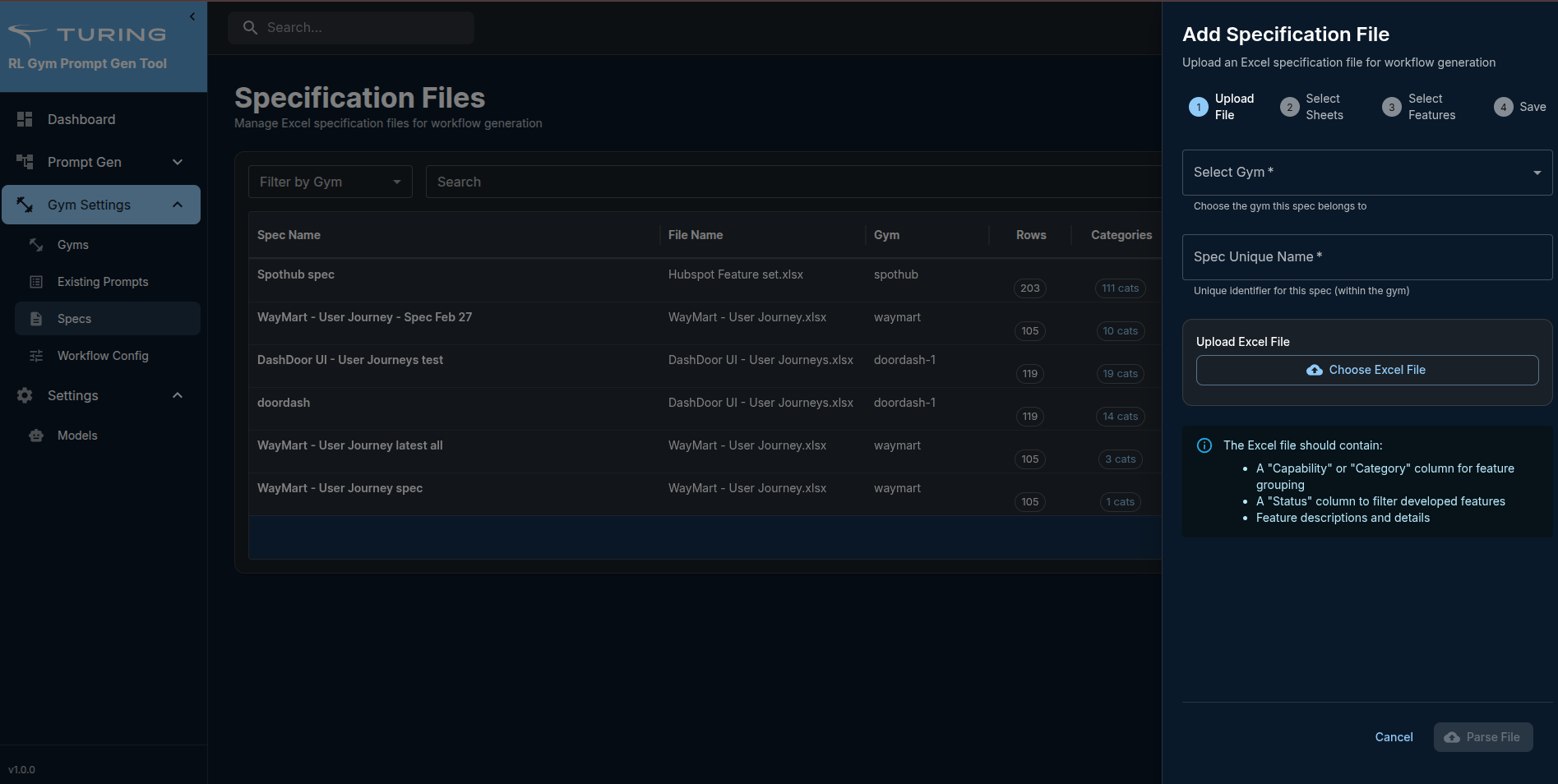1558x784 pixels.
Task: Click the Models robot icon
Action: click(36, 436)
